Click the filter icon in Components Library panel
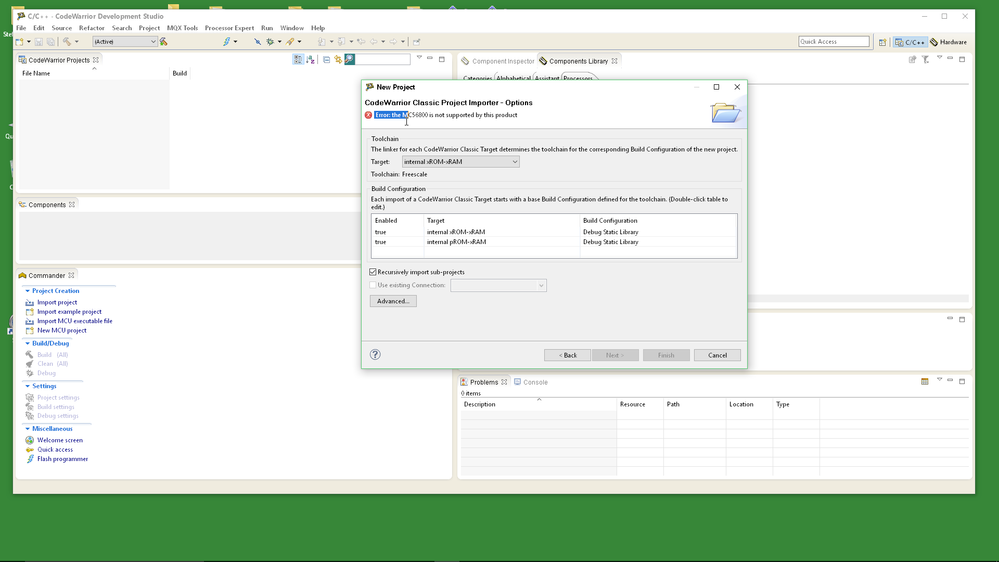Image resolution: width=999 pixels, height=562 pixels. pos(925,59)
